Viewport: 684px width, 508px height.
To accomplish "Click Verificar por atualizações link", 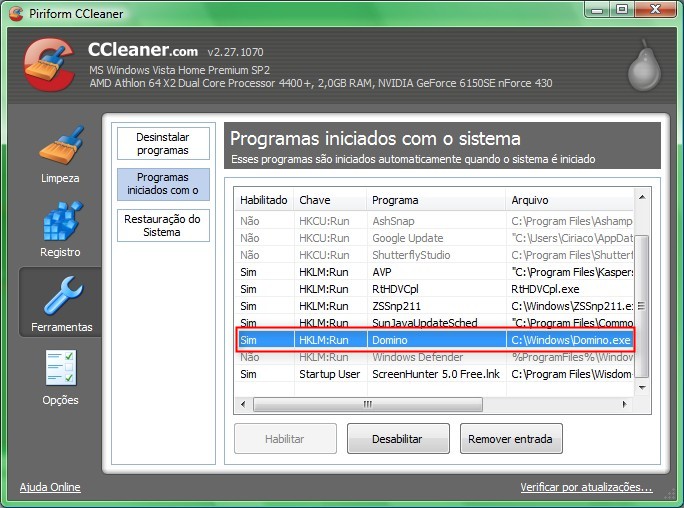I will coord(586,487).
